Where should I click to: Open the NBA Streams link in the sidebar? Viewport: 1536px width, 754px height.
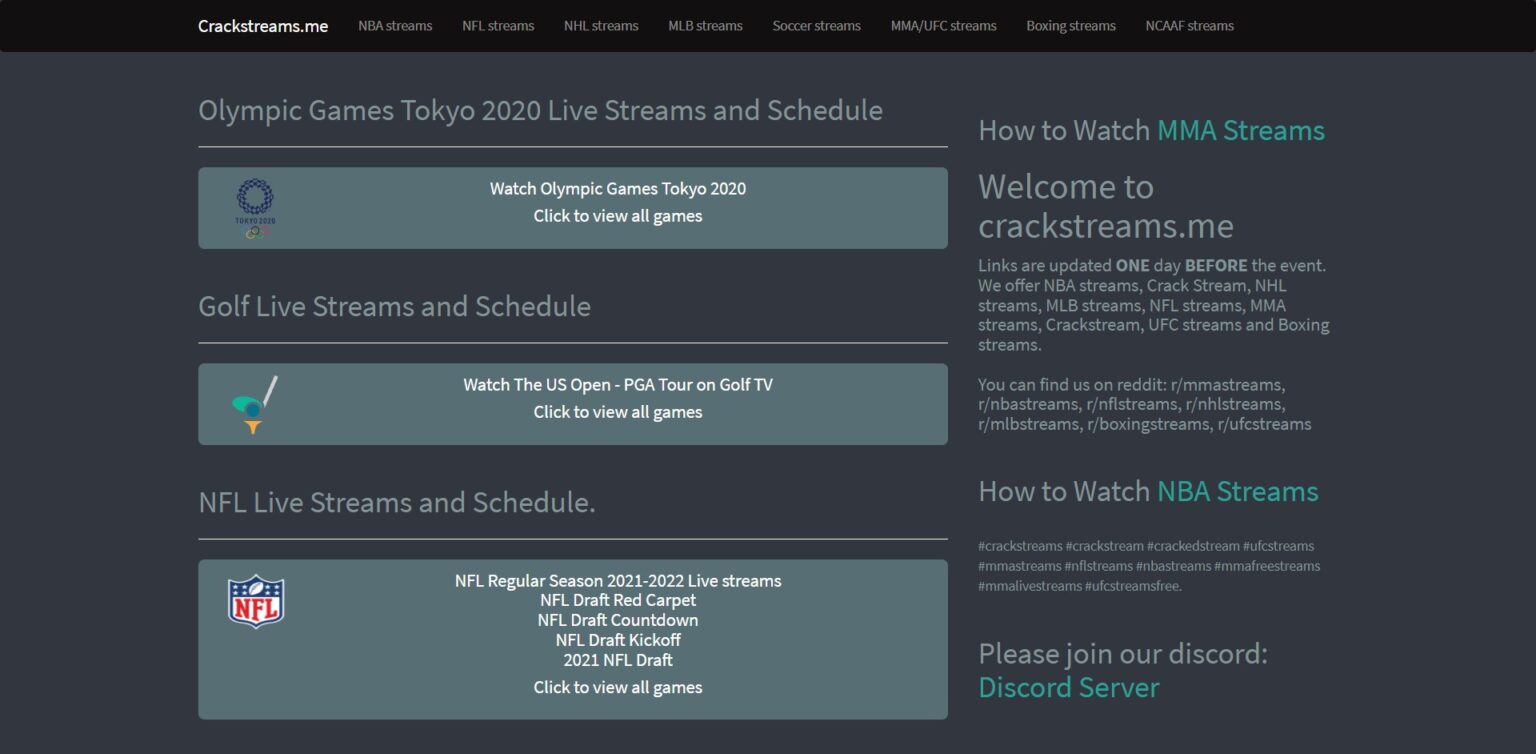pos(1237,492)
